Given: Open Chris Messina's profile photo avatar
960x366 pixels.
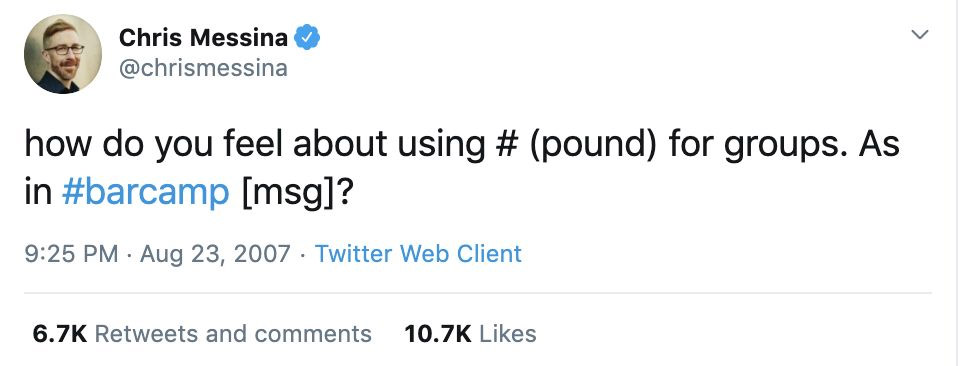Looking at the screenshot, I should coord(63,54).
